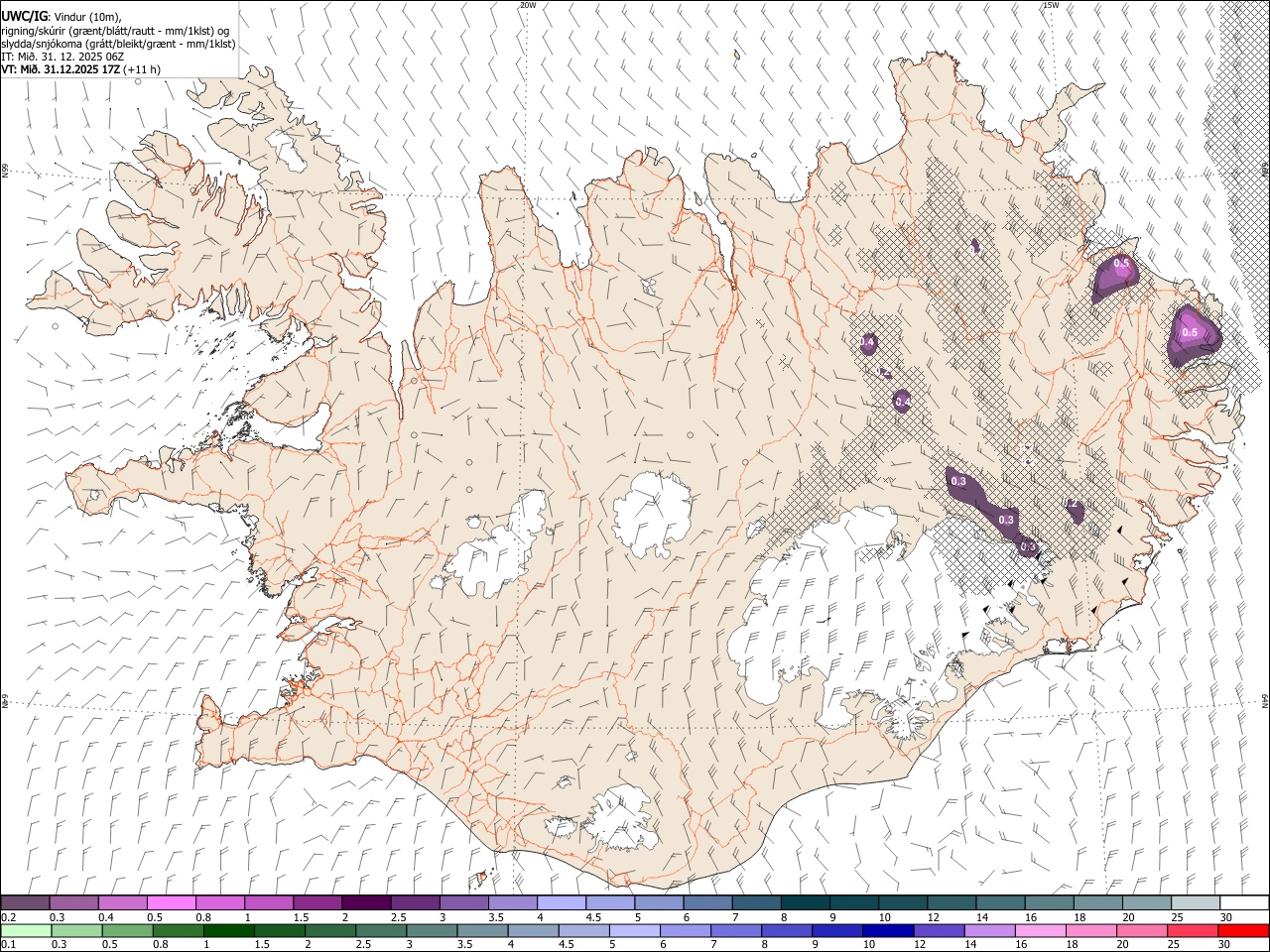Click the 0.5 label in the northeast bay blob

[1121, 263]
